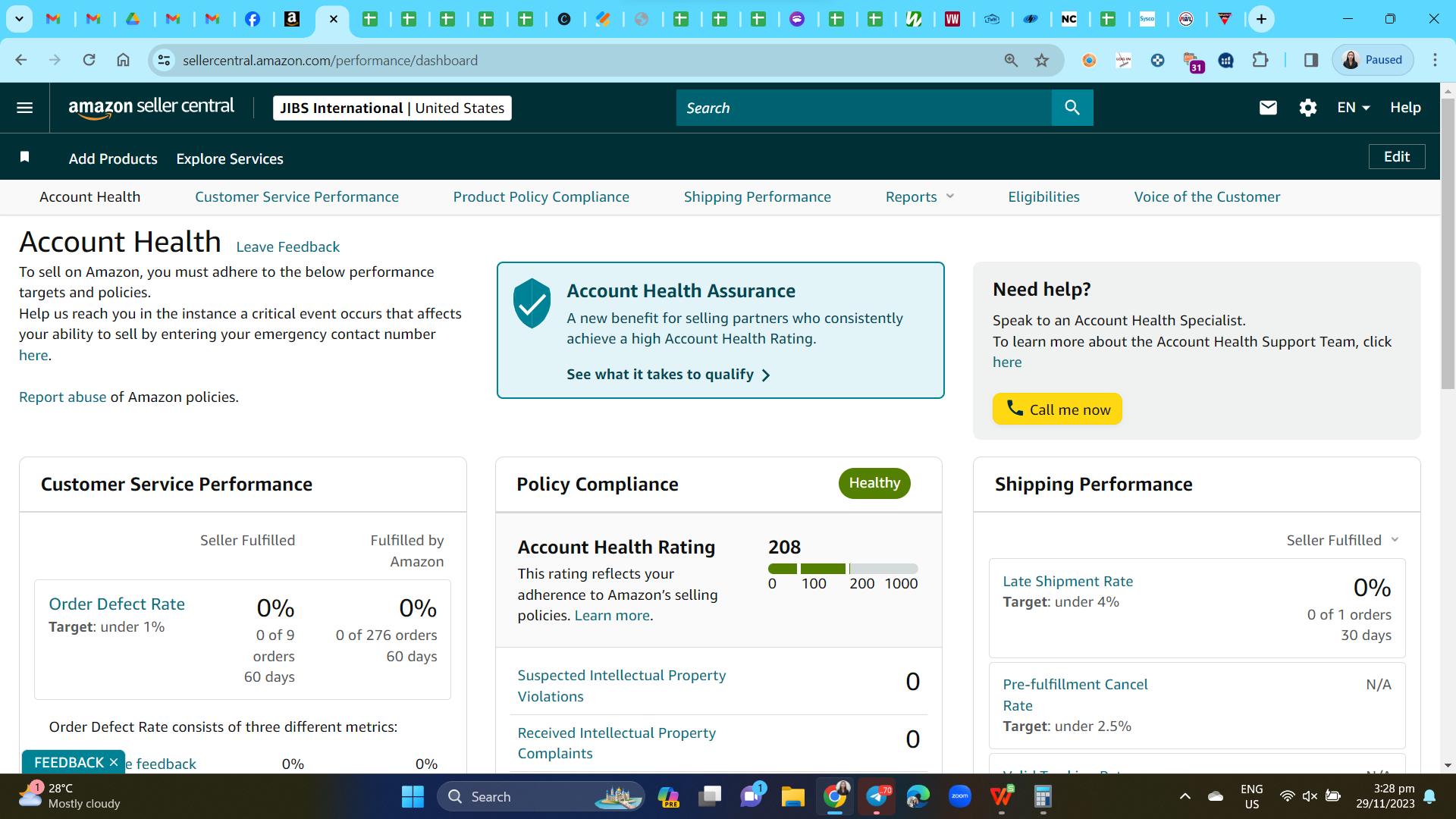Image resolution: width=1456 pixels, height=819 pixels.
Task: Go to the Shipping Performance tab
Action: coord(757,197)
